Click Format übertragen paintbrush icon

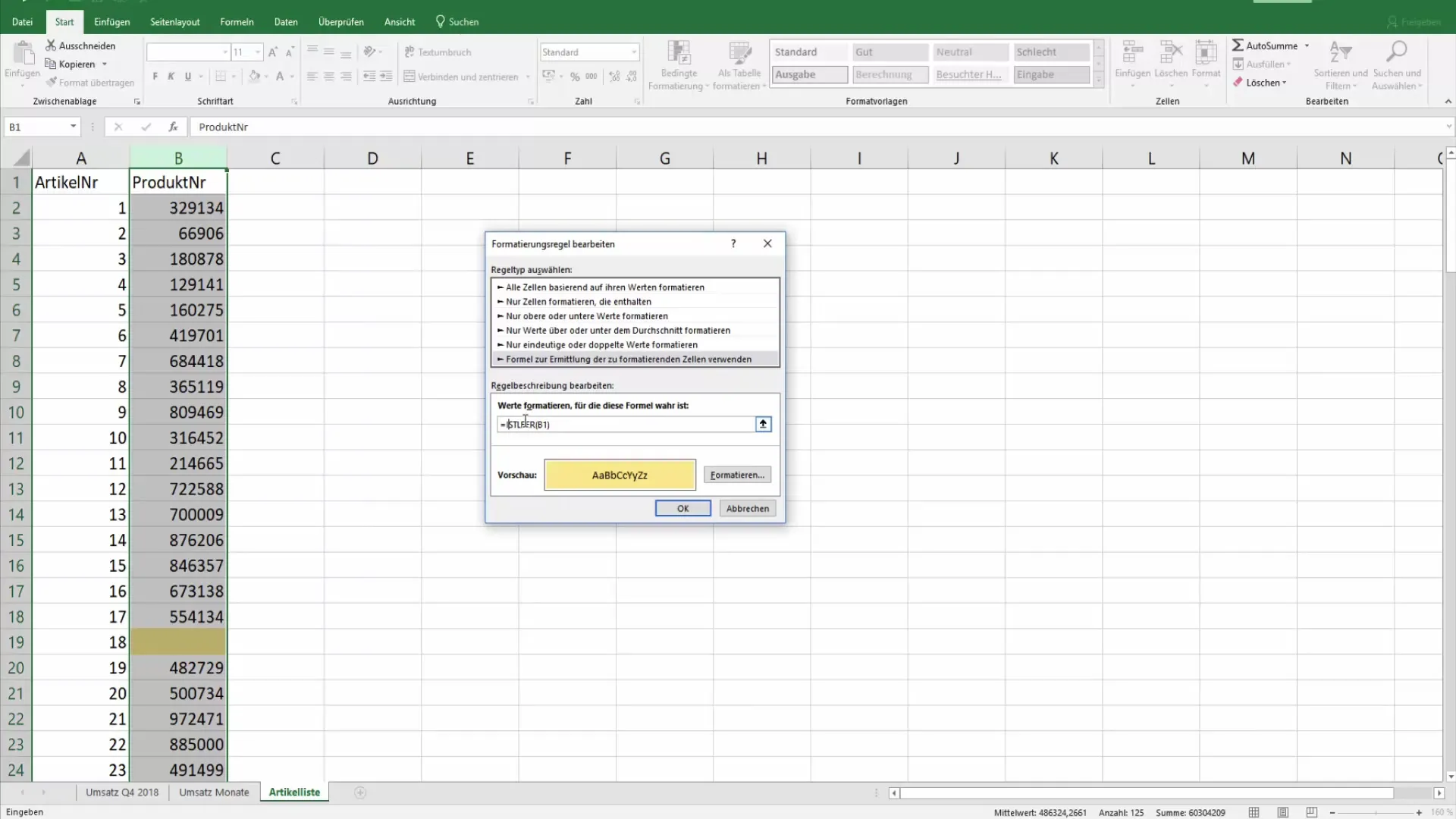(51, 82)
